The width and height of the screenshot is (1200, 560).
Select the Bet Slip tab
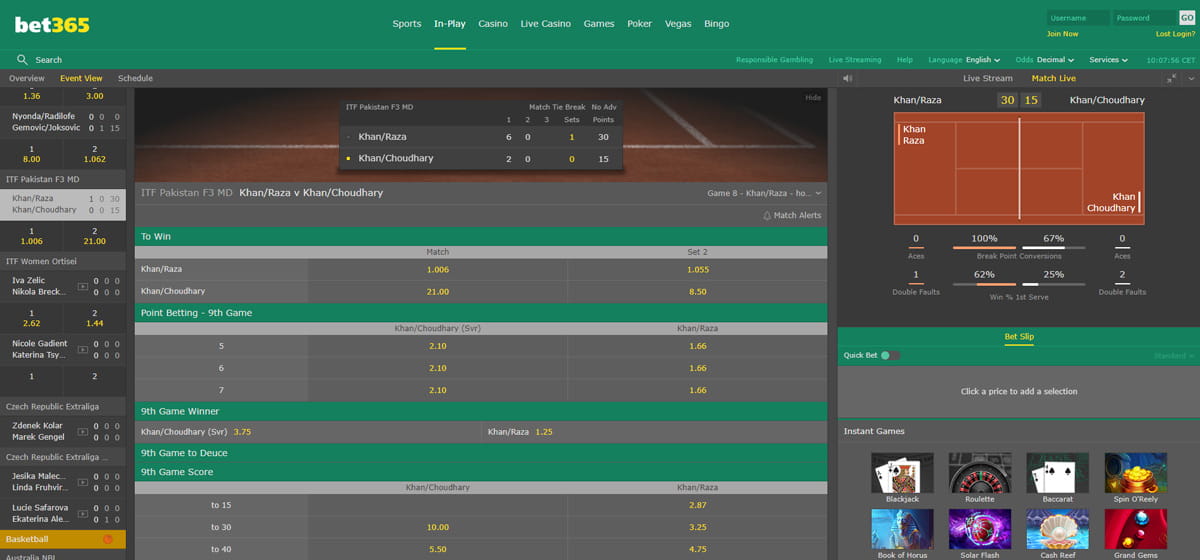click(1019, 337)
